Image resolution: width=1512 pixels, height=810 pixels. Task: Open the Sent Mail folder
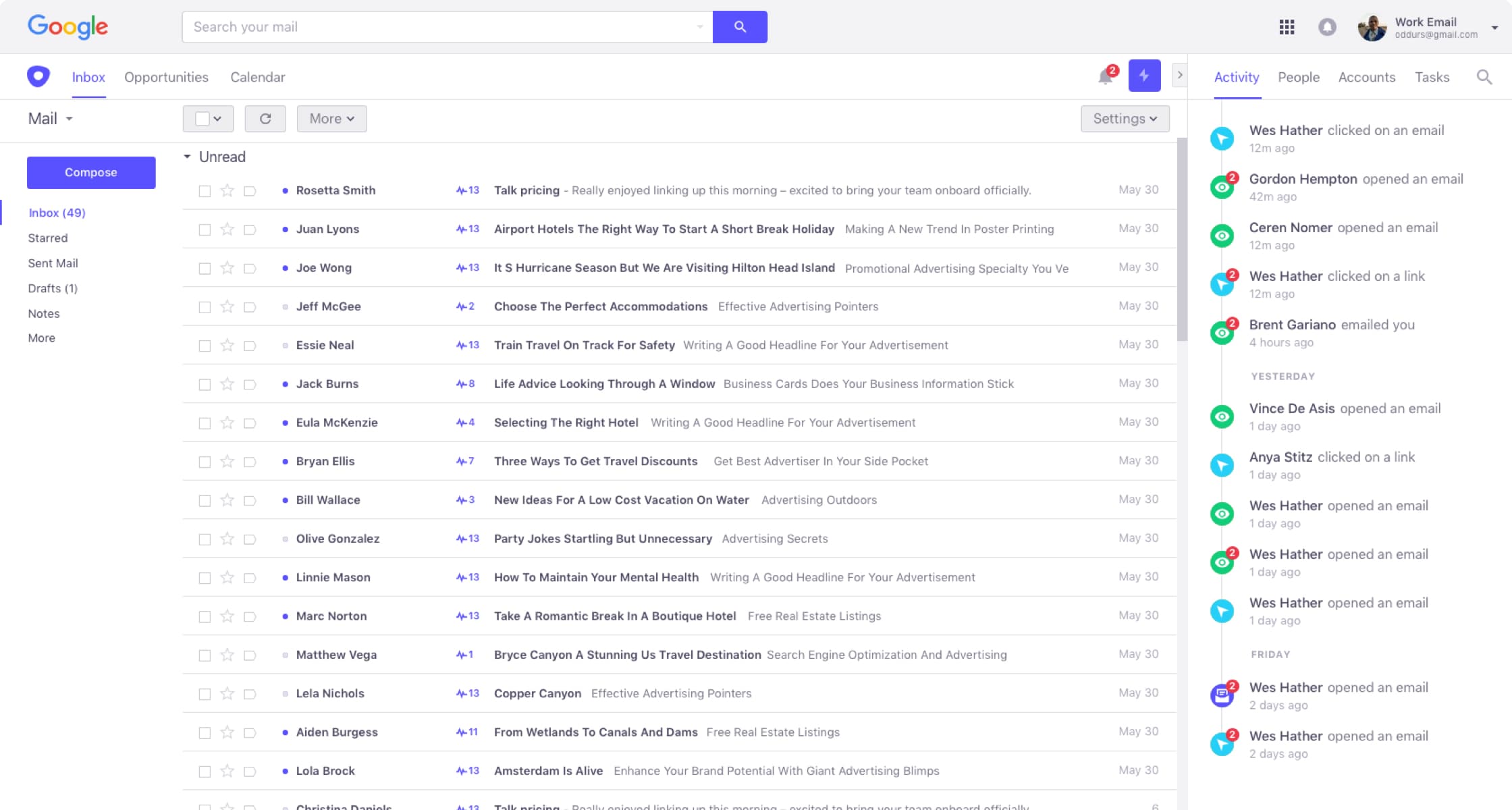point(53,263)
